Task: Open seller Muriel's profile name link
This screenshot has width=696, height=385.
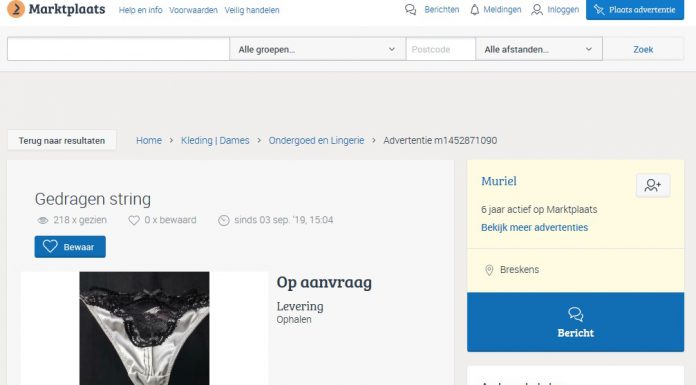Action: coord(499,181)
